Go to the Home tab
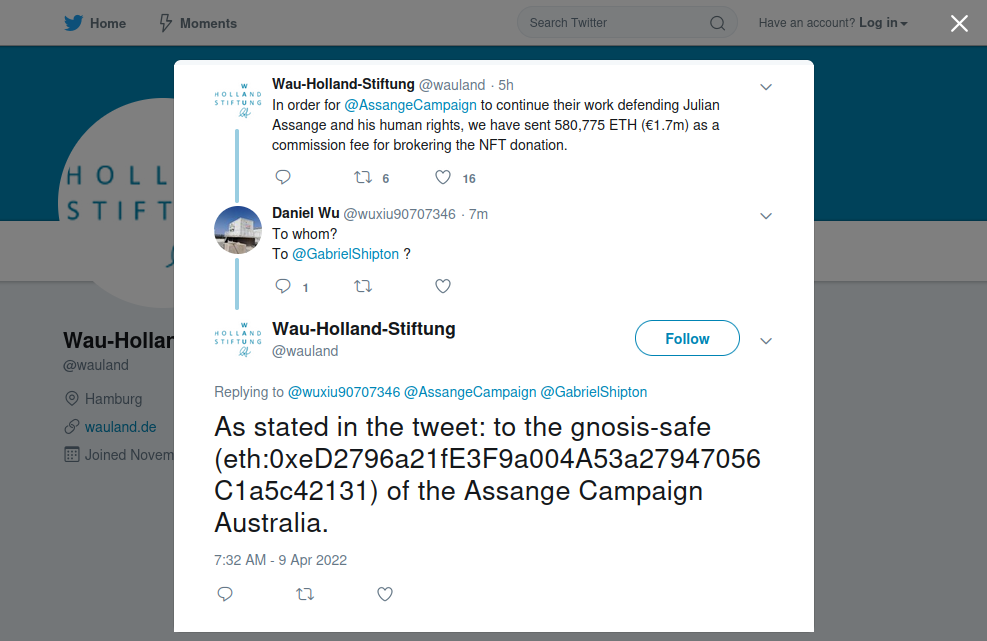The image size is (987, 641). click(x=95, y=23)
